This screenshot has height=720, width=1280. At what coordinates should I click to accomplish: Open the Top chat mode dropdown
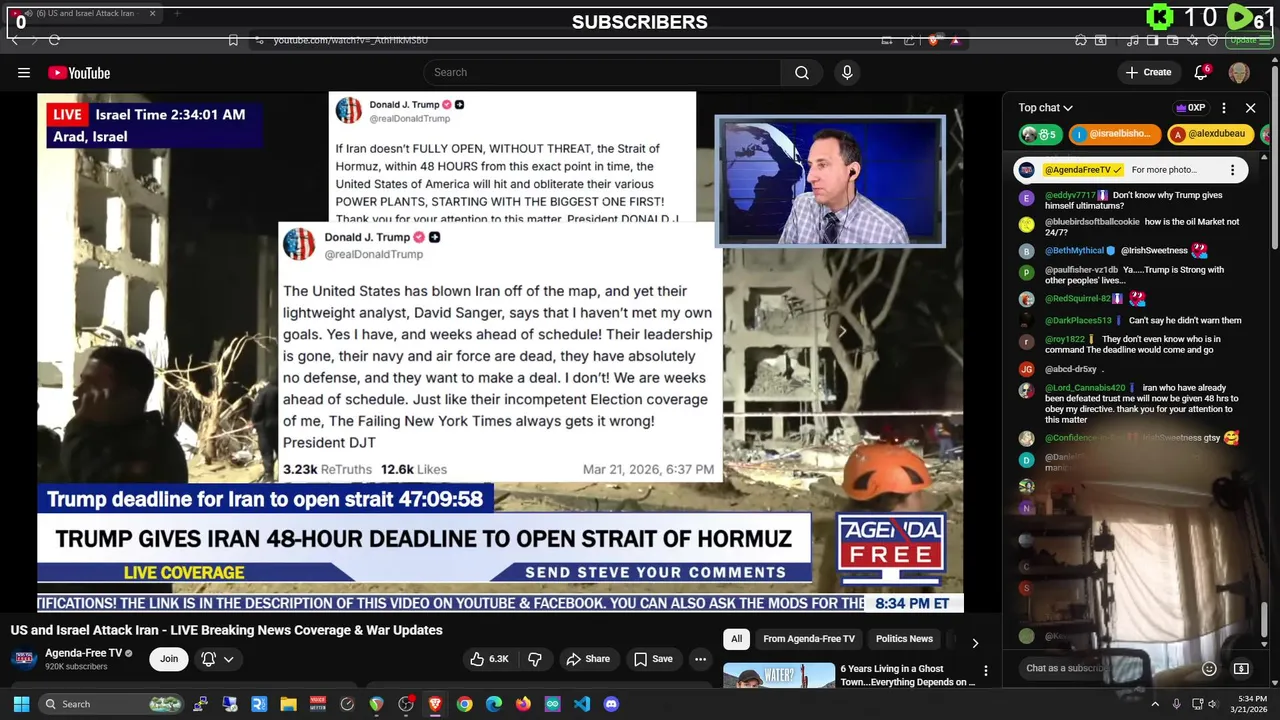(x=1045, y=108)
